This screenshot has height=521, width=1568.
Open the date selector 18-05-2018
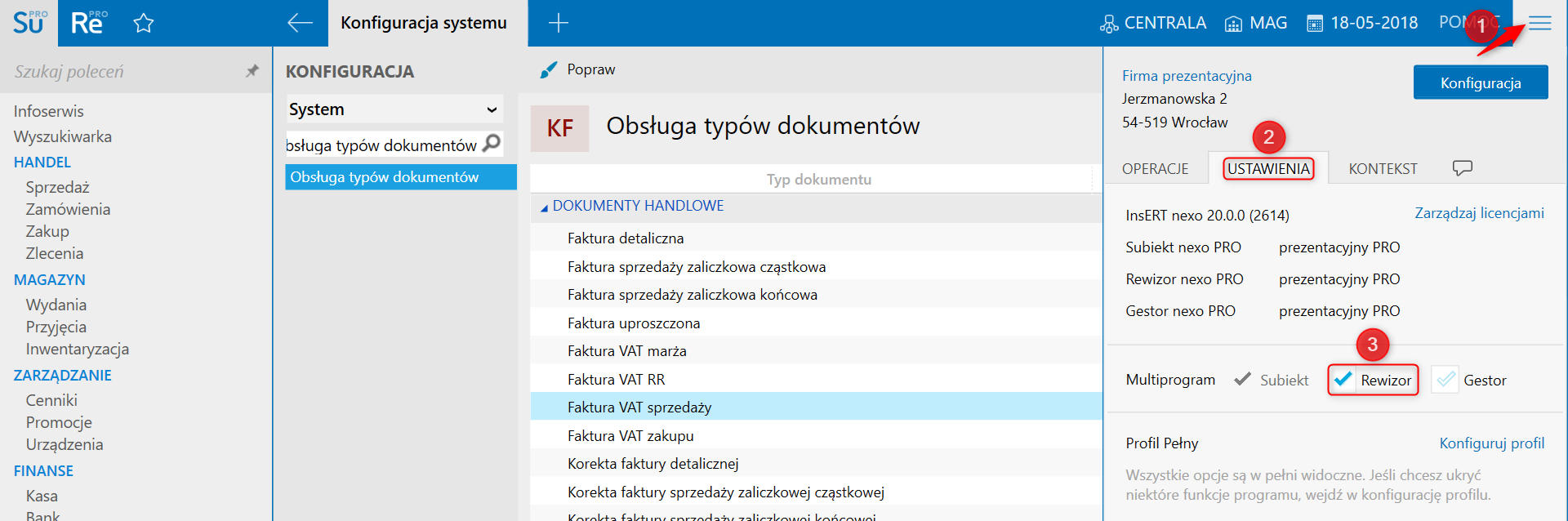click(x=1362, y=23)
